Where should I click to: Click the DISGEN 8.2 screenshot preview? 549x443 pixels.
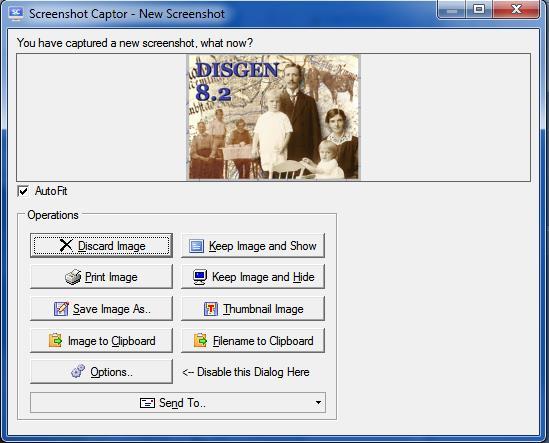(273, 117)
